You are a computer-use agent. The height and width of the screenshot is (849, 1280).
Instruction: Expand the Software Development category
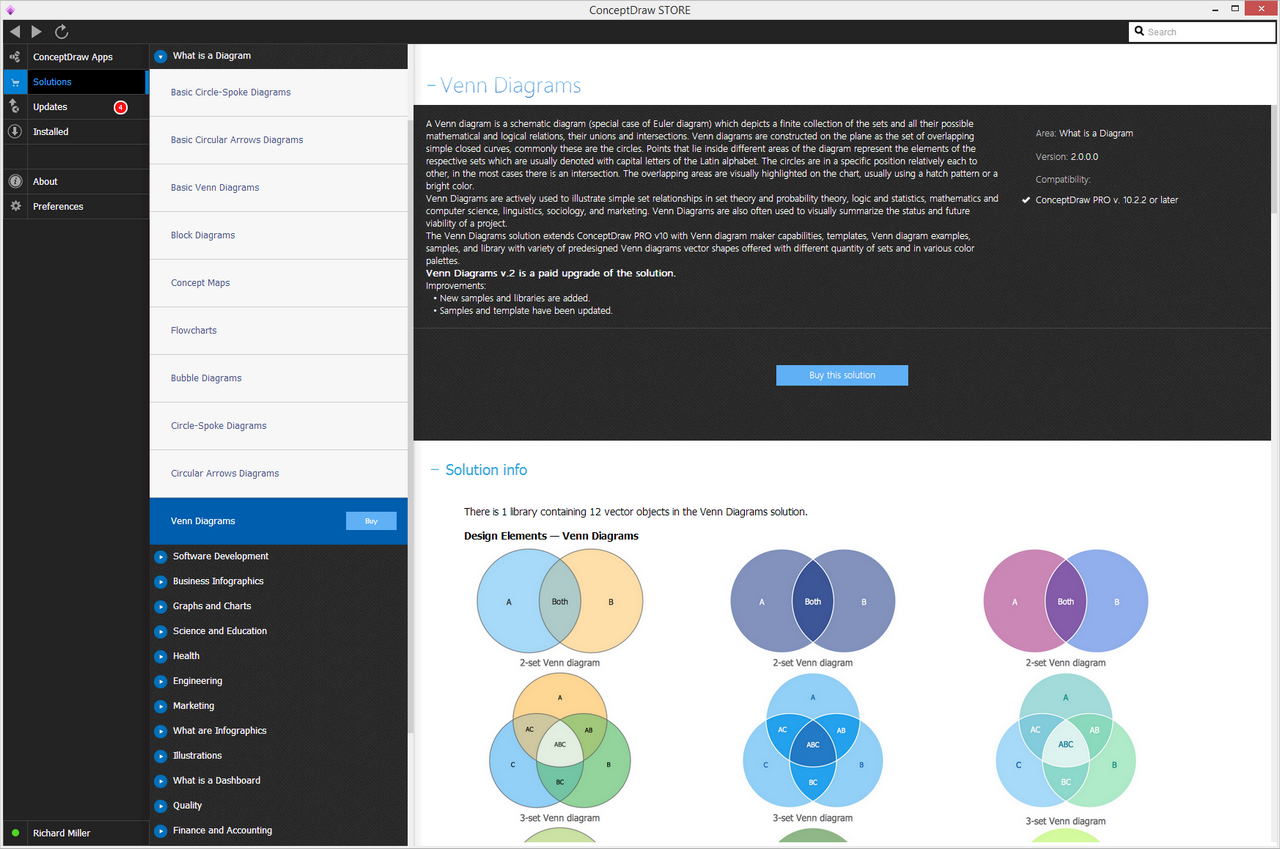coord(160,557)
